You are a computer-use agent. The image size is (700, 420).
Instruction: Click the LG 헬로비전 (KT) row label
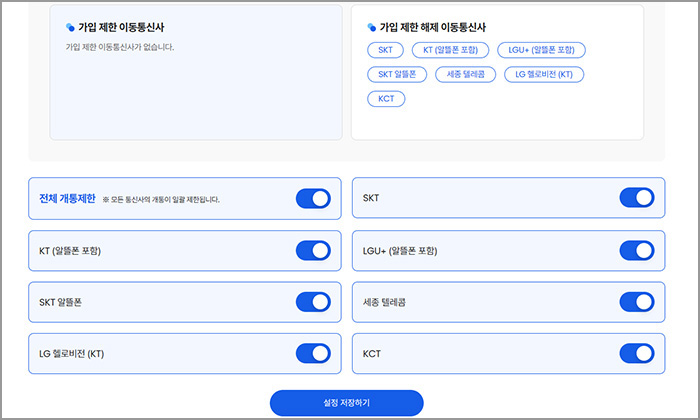click(x=71, y=354)
